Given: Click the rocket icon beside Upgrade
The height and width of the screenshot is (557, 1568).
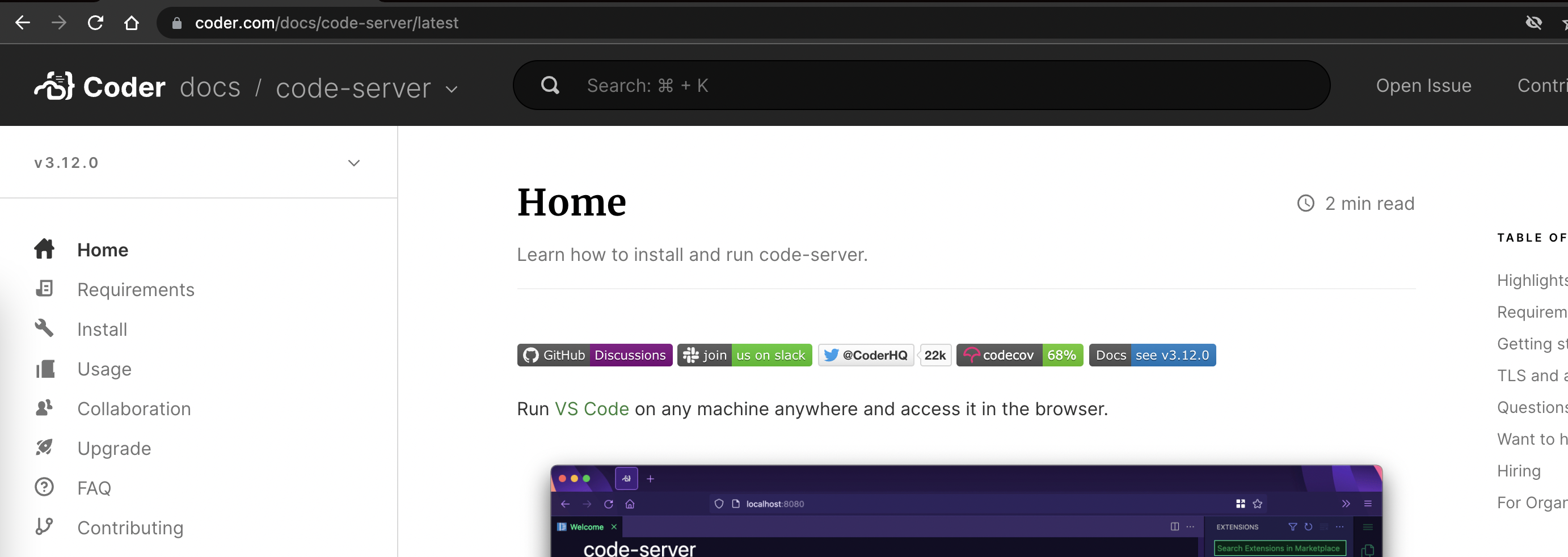Looking at the screenshot, I should pos(44,448).
